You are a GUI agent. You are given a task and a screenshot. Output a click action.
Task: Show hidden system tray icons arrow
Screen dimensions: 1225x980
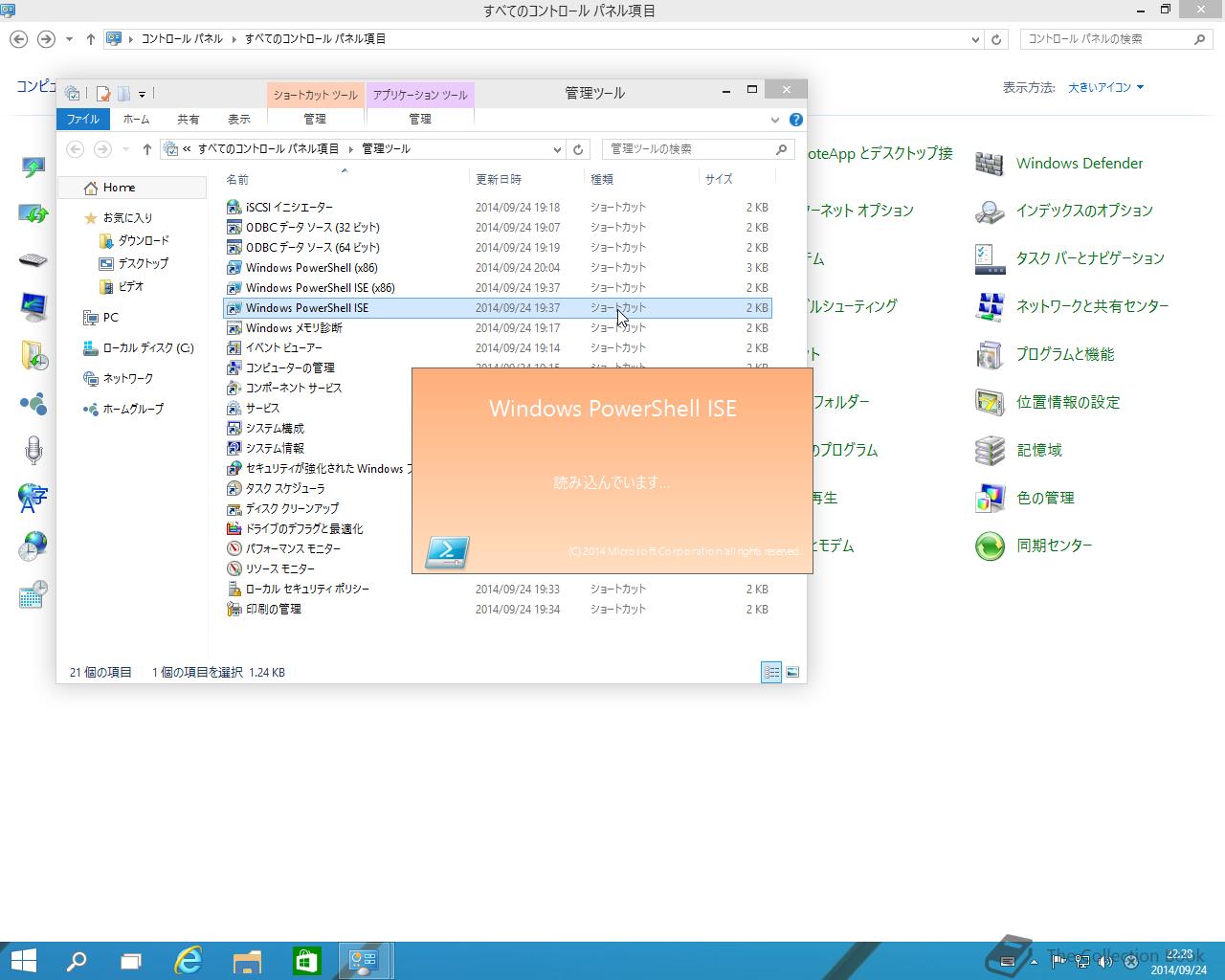pos(1033,961)
